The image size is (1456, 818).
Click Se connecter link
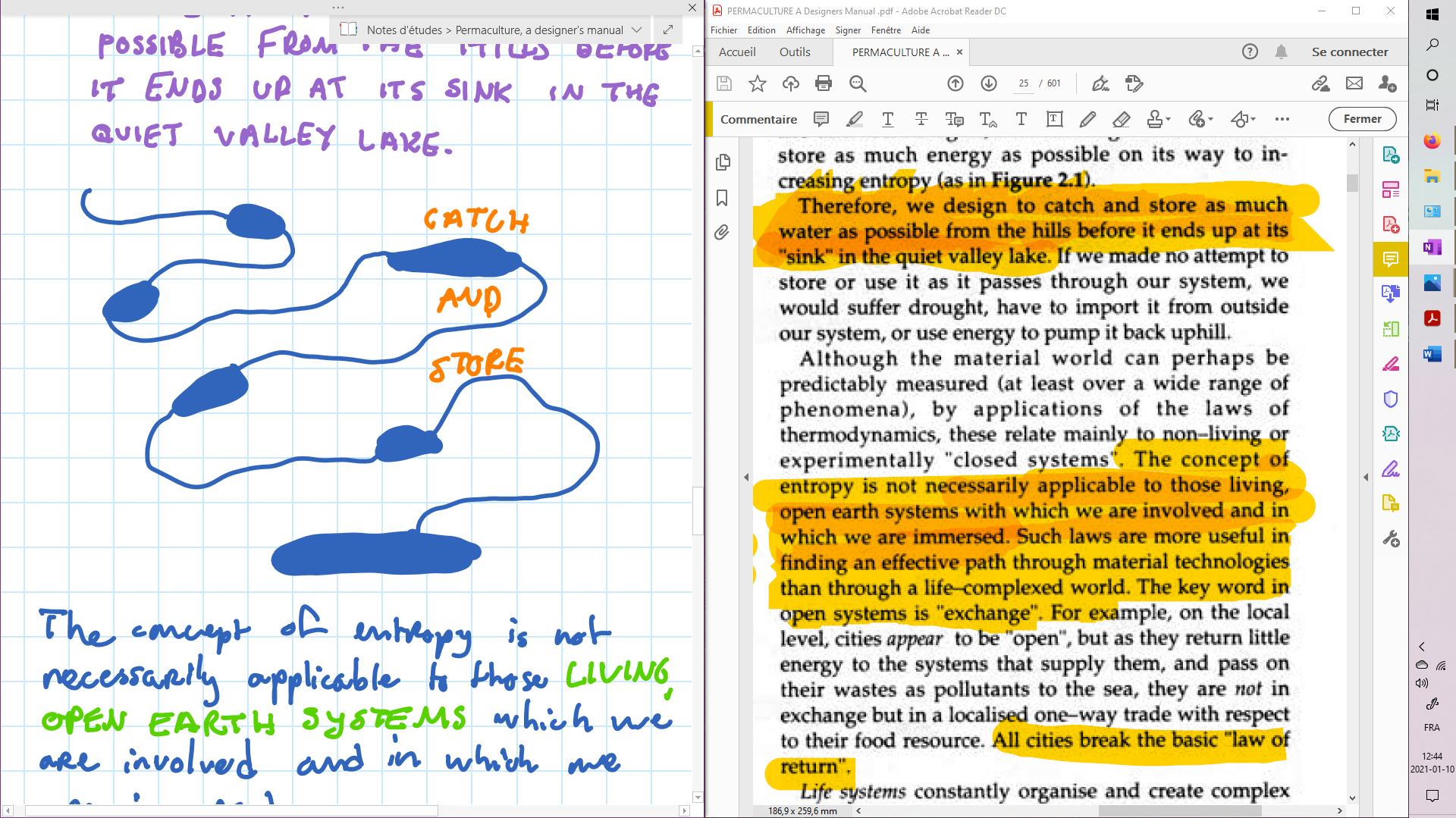click(x=1350, y=52)
